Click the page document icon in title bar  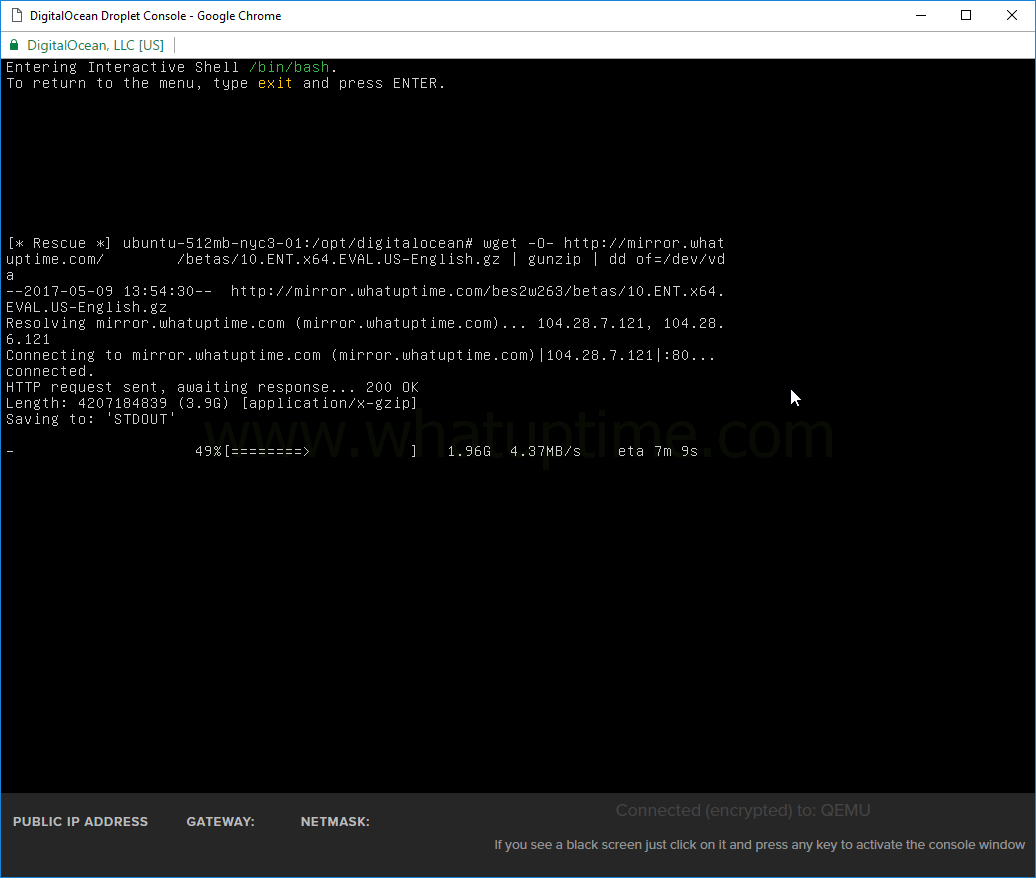click(17, 15)
